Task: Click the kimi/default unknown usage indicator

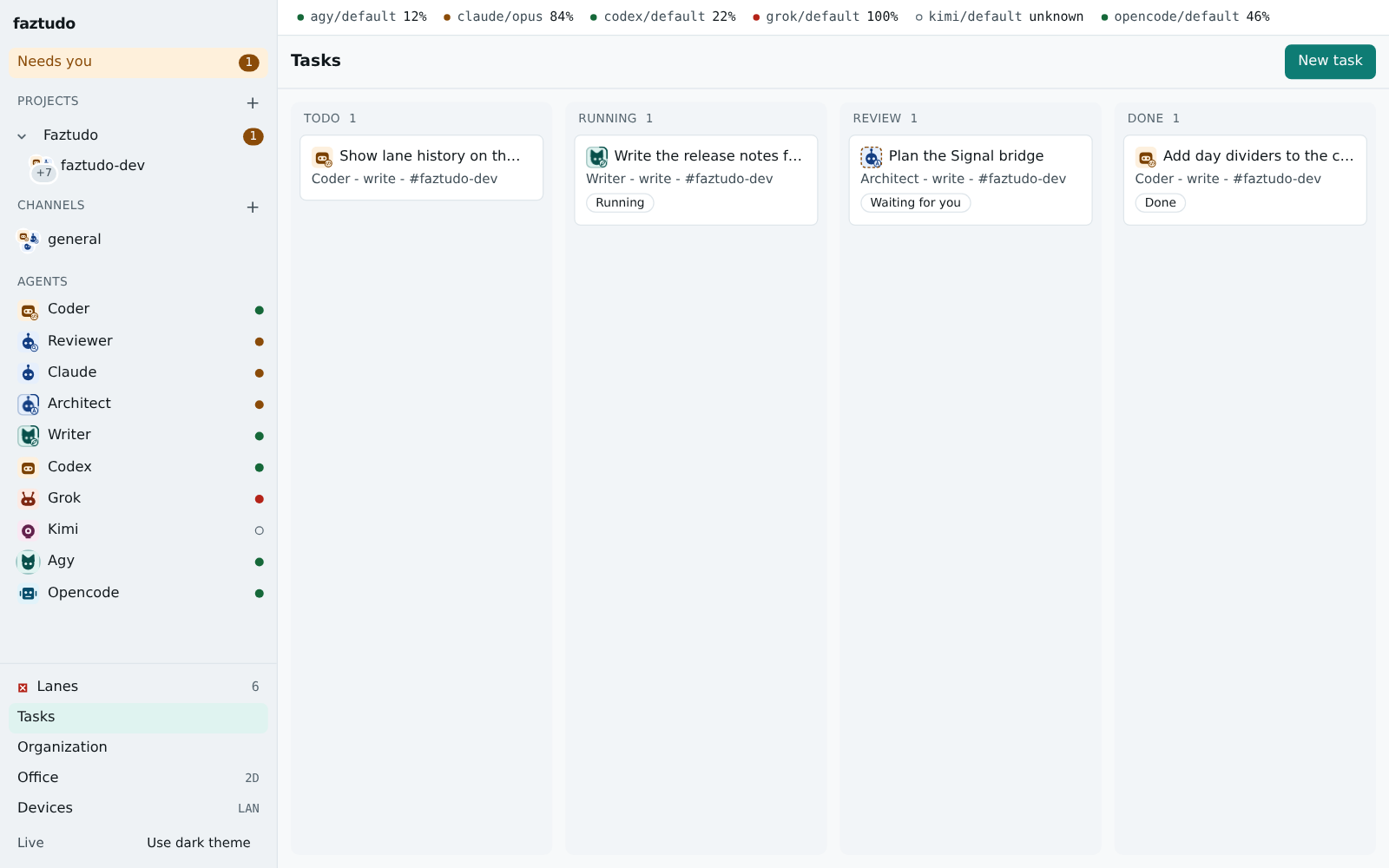Action: [999, 17]
